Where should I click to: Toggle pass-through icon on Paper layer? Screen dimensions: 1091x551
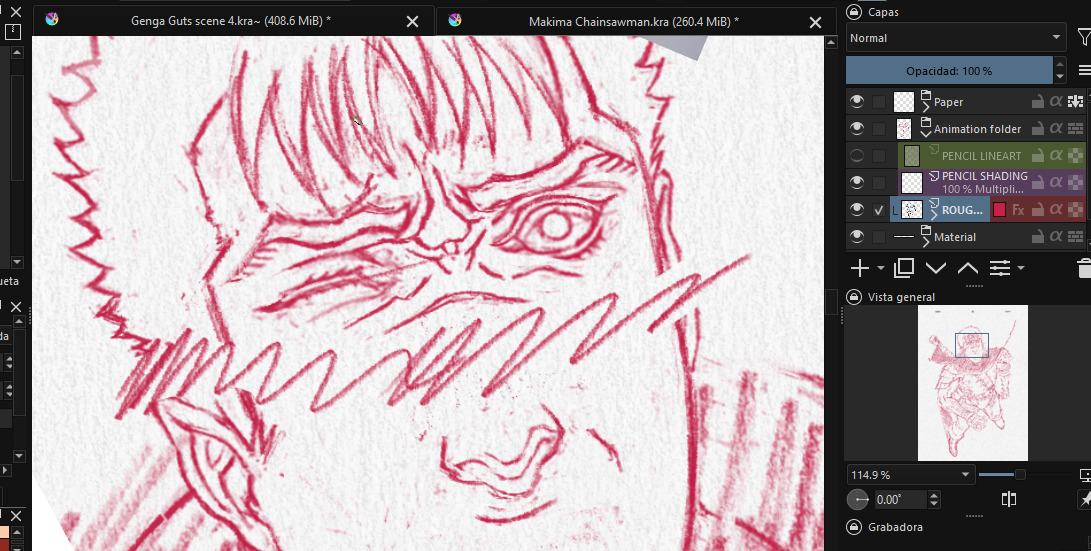click(x=1075, y=102)
